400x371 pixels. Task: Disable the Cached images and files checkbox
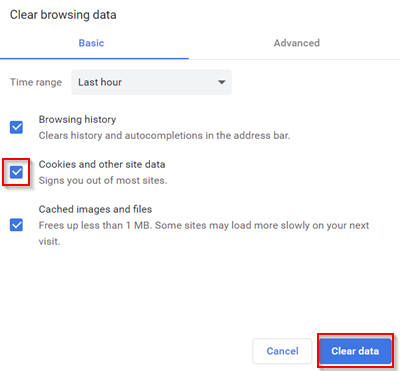(16, 225)
